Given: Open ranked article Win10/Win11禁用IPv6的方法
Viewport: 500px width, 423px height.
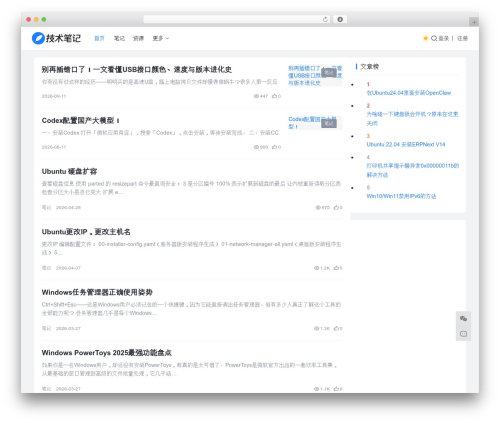Looking at the screenshot, I should [401, 196].
